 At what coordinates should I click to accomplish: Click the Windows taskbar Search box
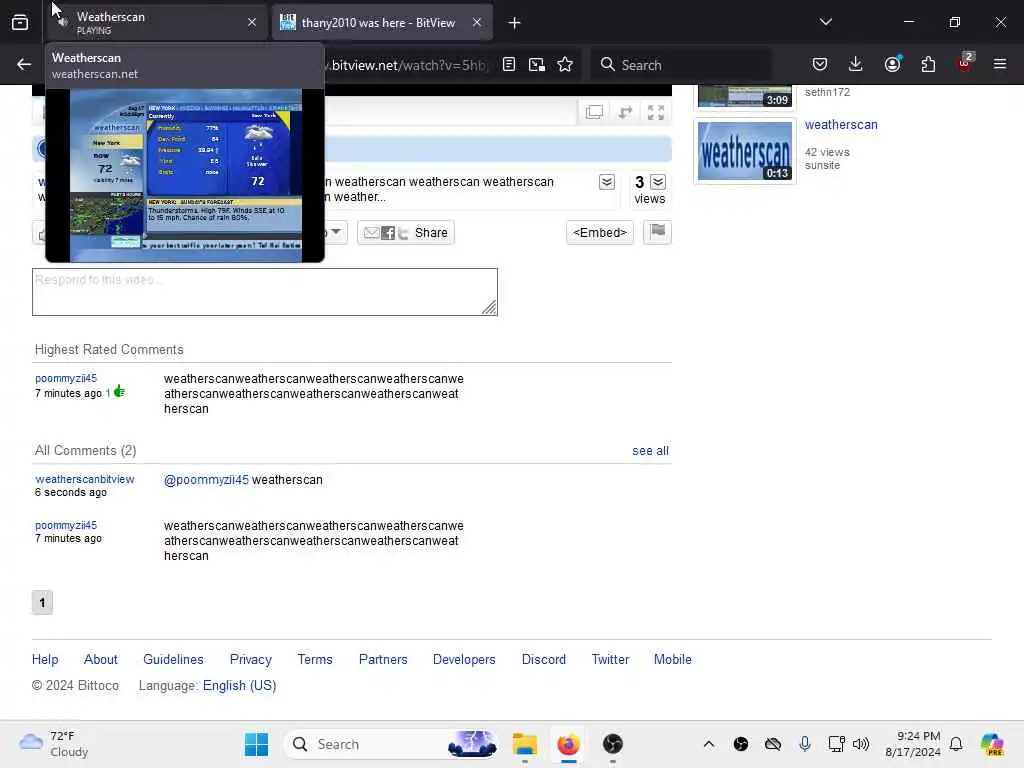click(x=392, y=744)
